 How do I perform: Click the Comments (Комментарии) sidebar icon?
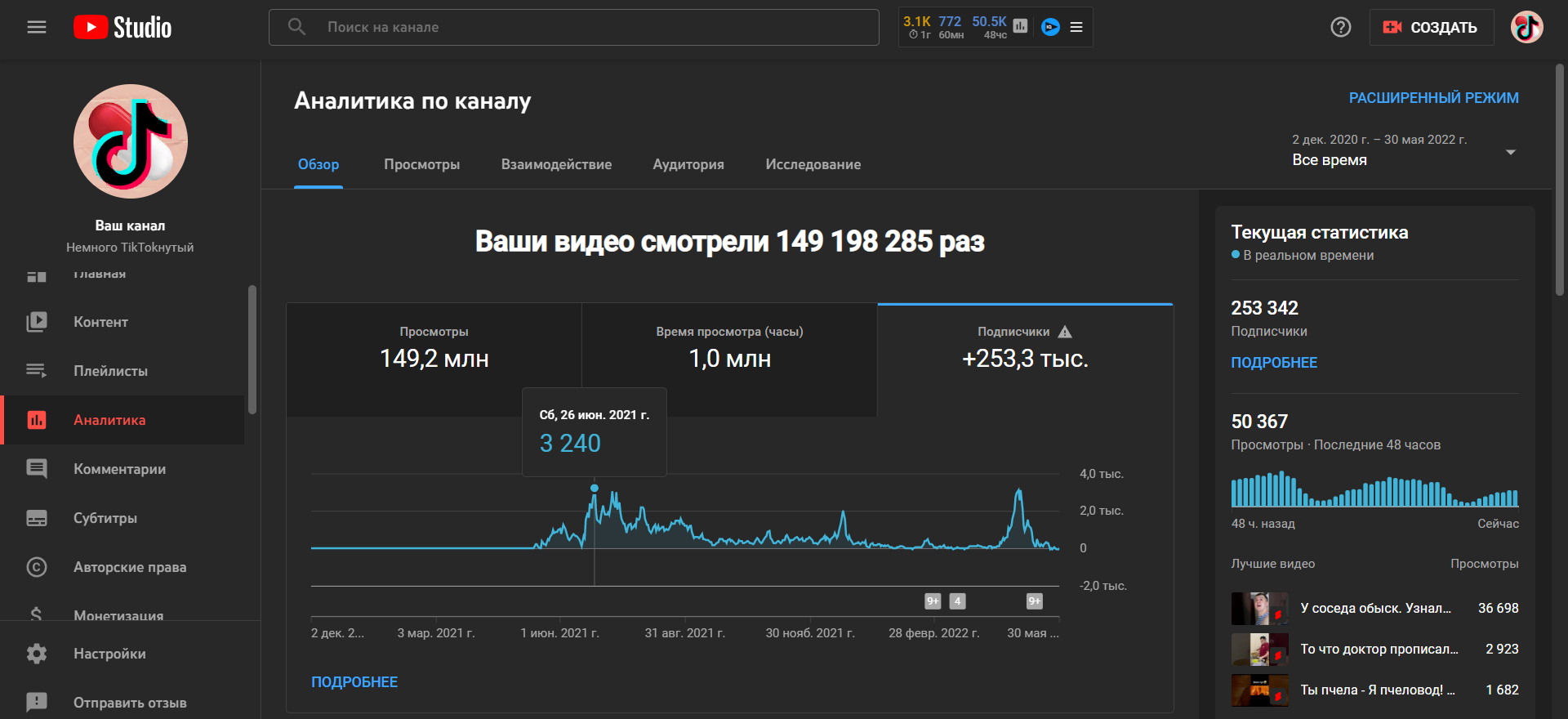(37, 469)
